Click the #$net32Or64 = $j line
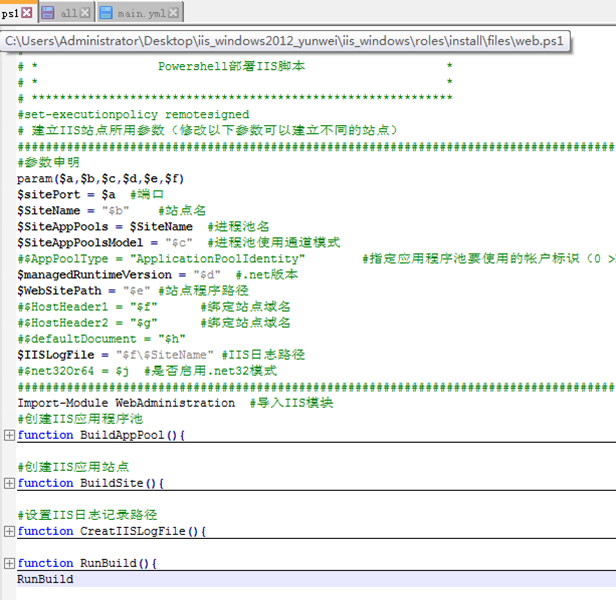Screen dimensions: 616x600 pos(147,371)
